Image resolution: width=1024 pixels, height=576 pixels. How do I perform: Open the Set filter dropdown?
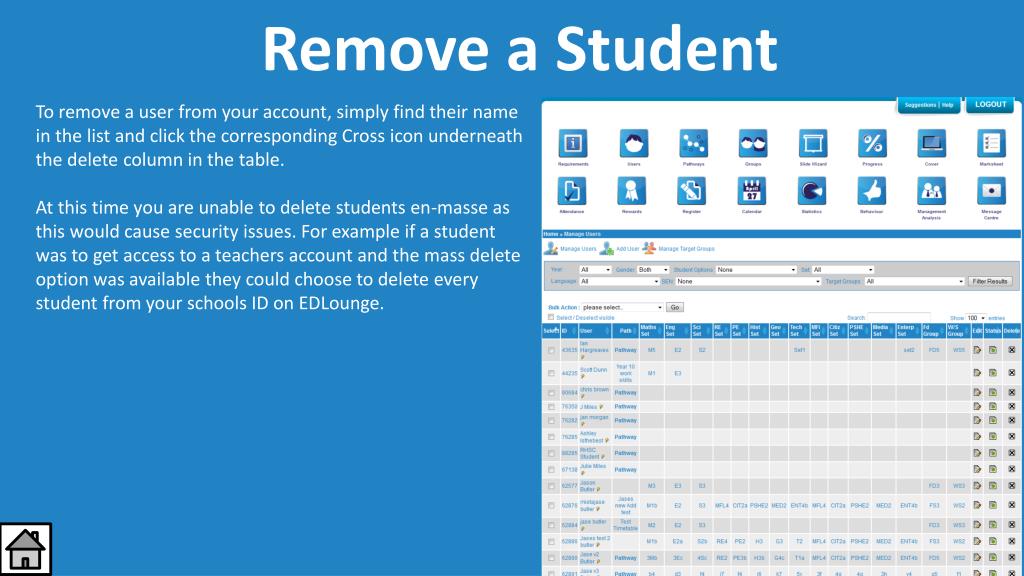[843, 270]
